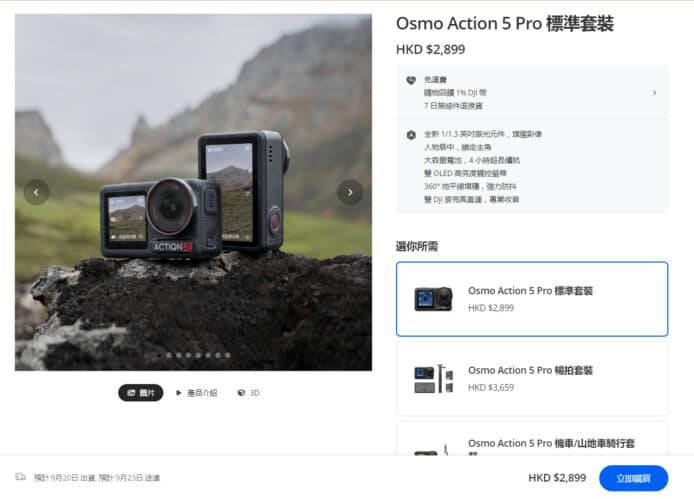Advance to the next product image
The width and height of the screenshot is (694, 499).
tap(350, 192)
